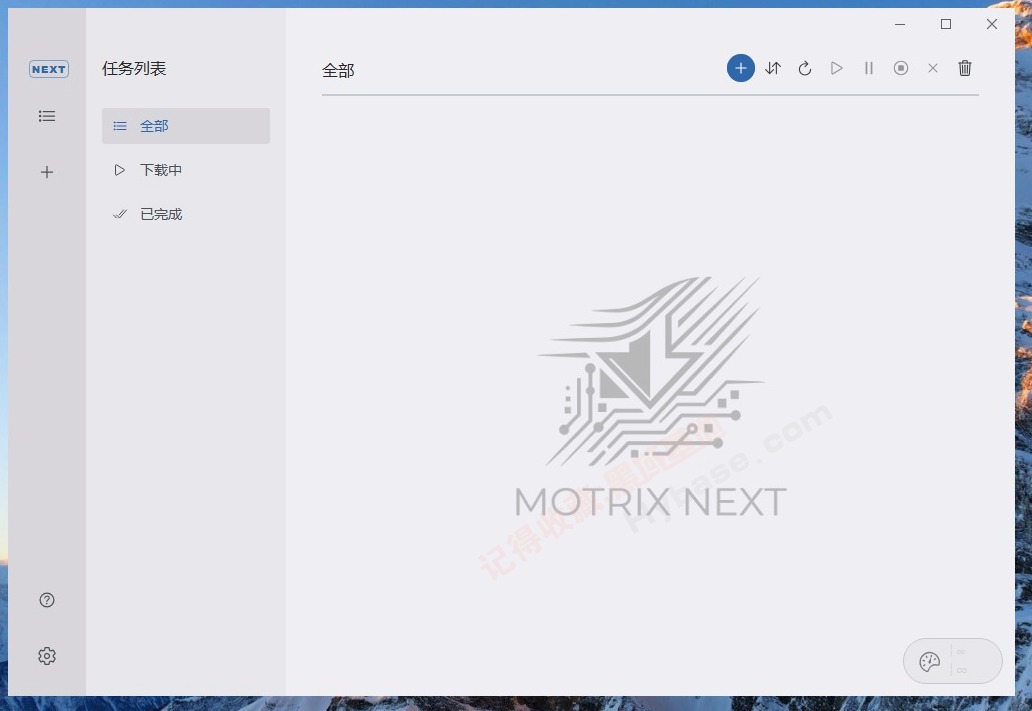Viewport: 1032px width, 711px height.
Task: Click the NEXT logo badge
Action: [x=48, y=69]
